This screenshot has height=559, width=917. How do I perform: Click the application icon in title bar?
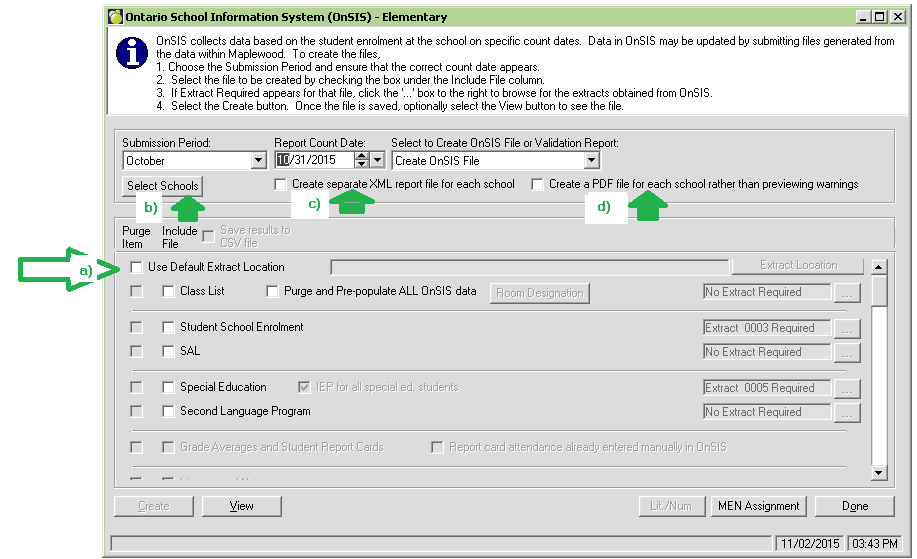(115, 17)
